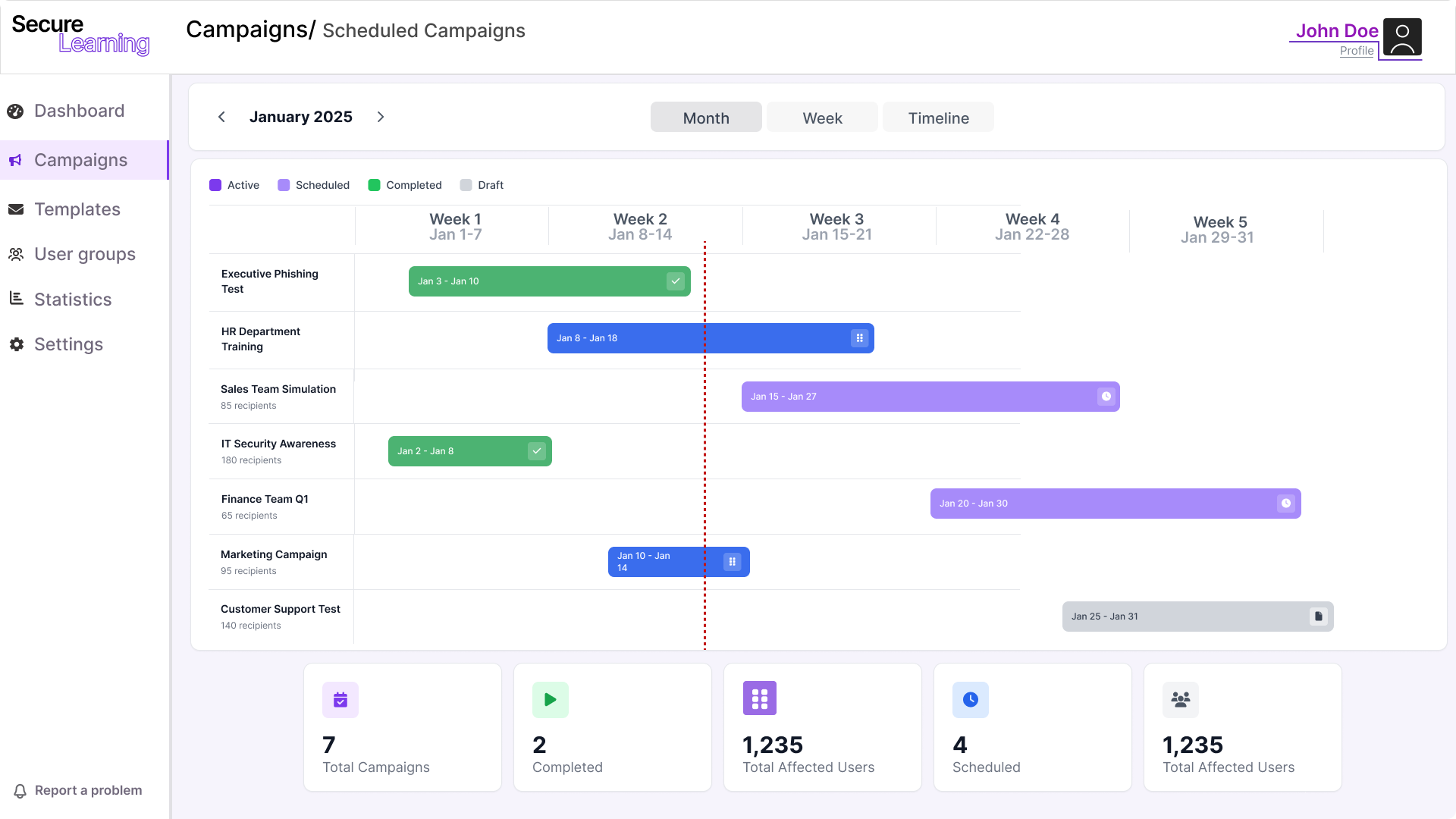Click the document icon on Customer Support Test bar
Screen dimensions: 1456x819
tap(1319, 617)
